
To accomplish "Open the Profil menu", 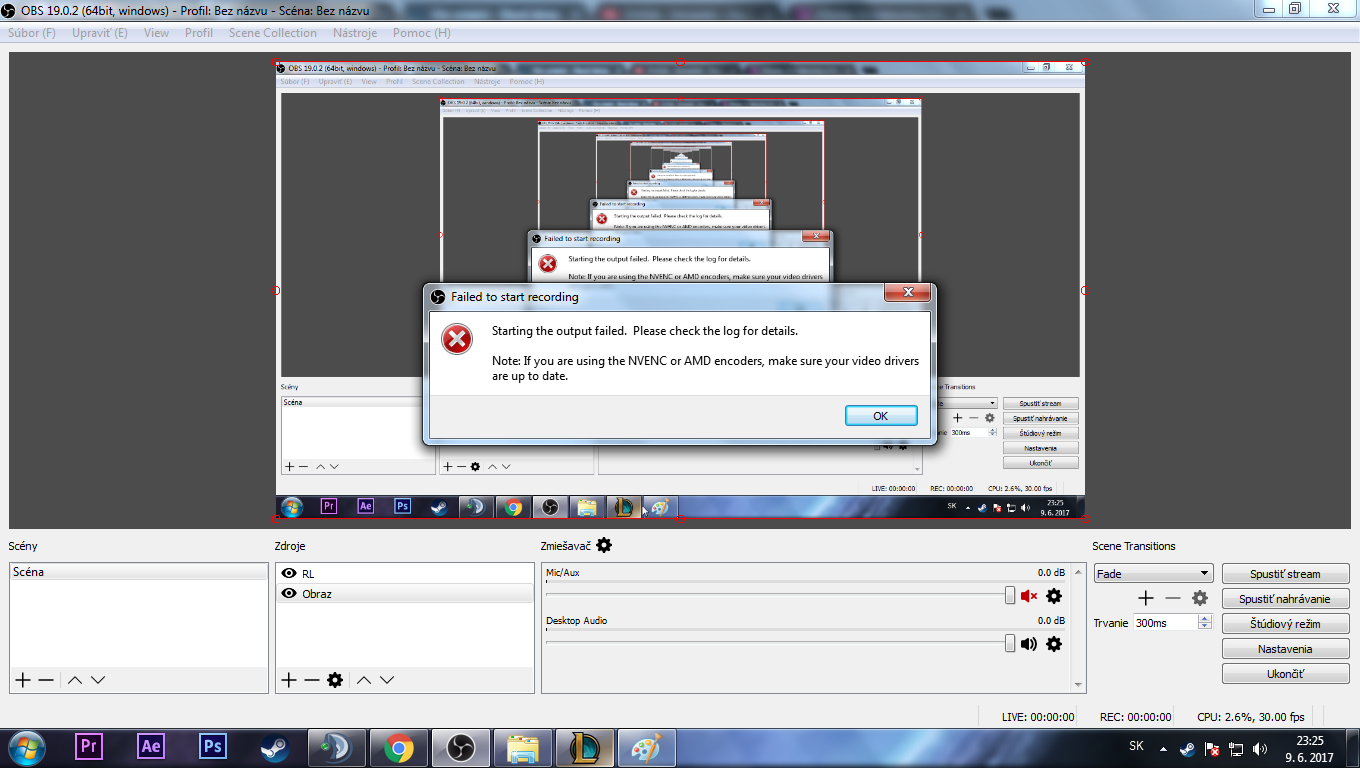I will click(199, 33).
